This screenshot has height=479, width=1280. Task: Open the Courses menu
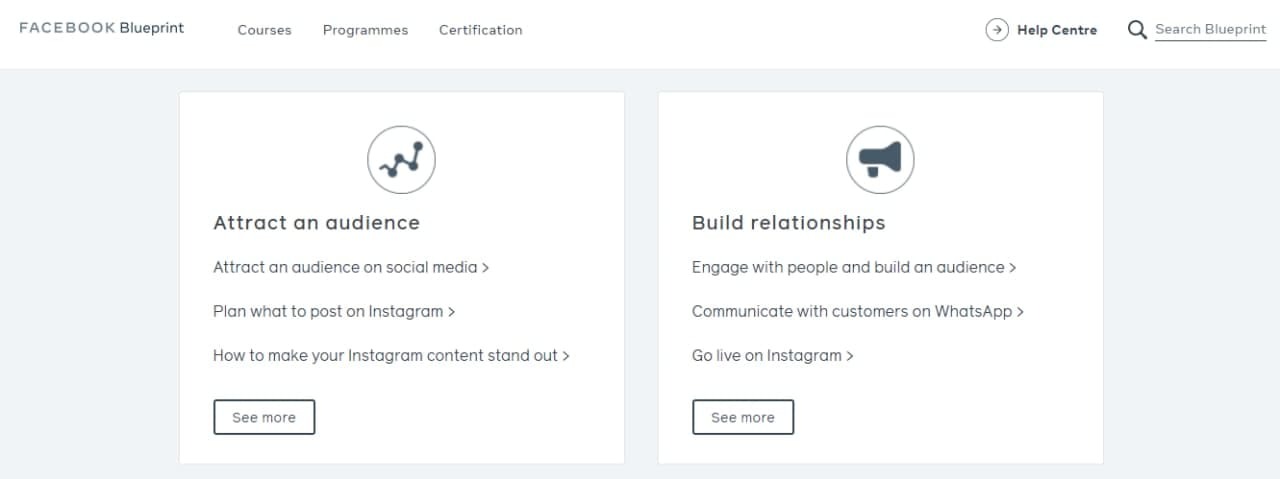coord(264,30)
